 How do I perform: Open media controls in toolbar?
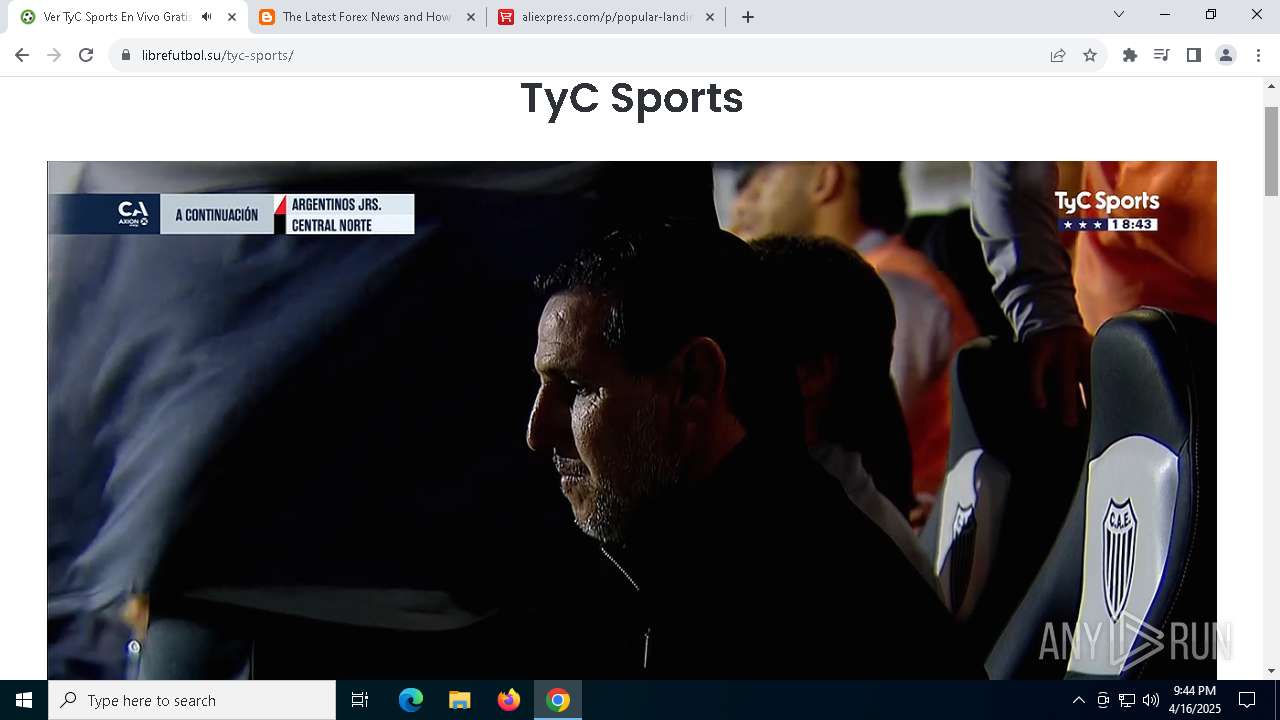tap(1161, 55)
